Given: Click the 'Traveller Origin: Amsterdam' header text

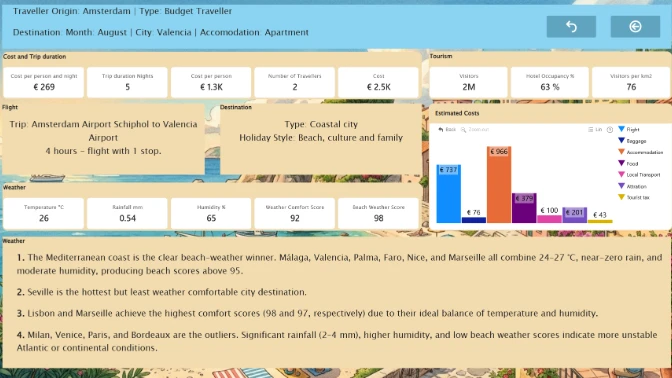Looking at the screenshot, I should pyautogui.click(x=72, y=11).
